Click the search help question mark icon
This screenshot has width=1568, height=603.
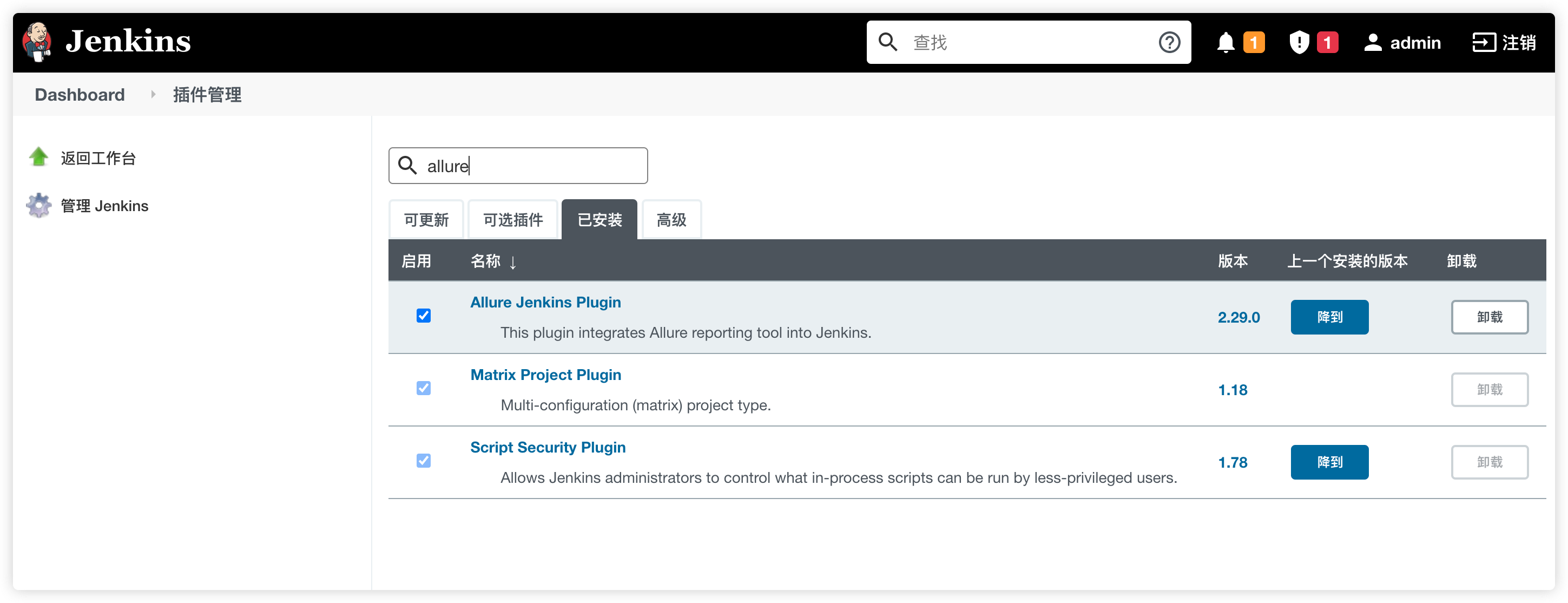point(1169,43)
